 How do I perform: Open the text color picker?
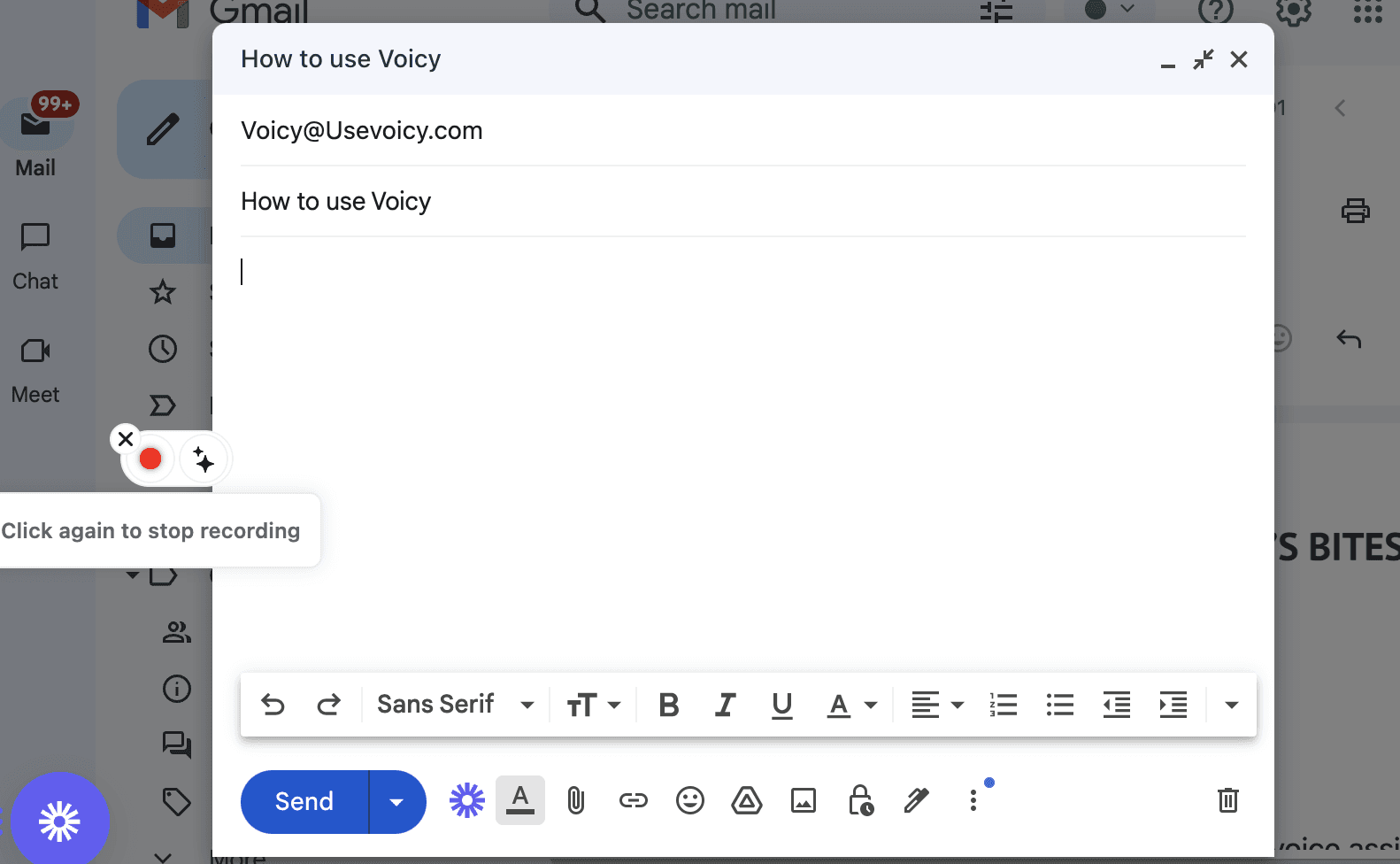[851, 706]
